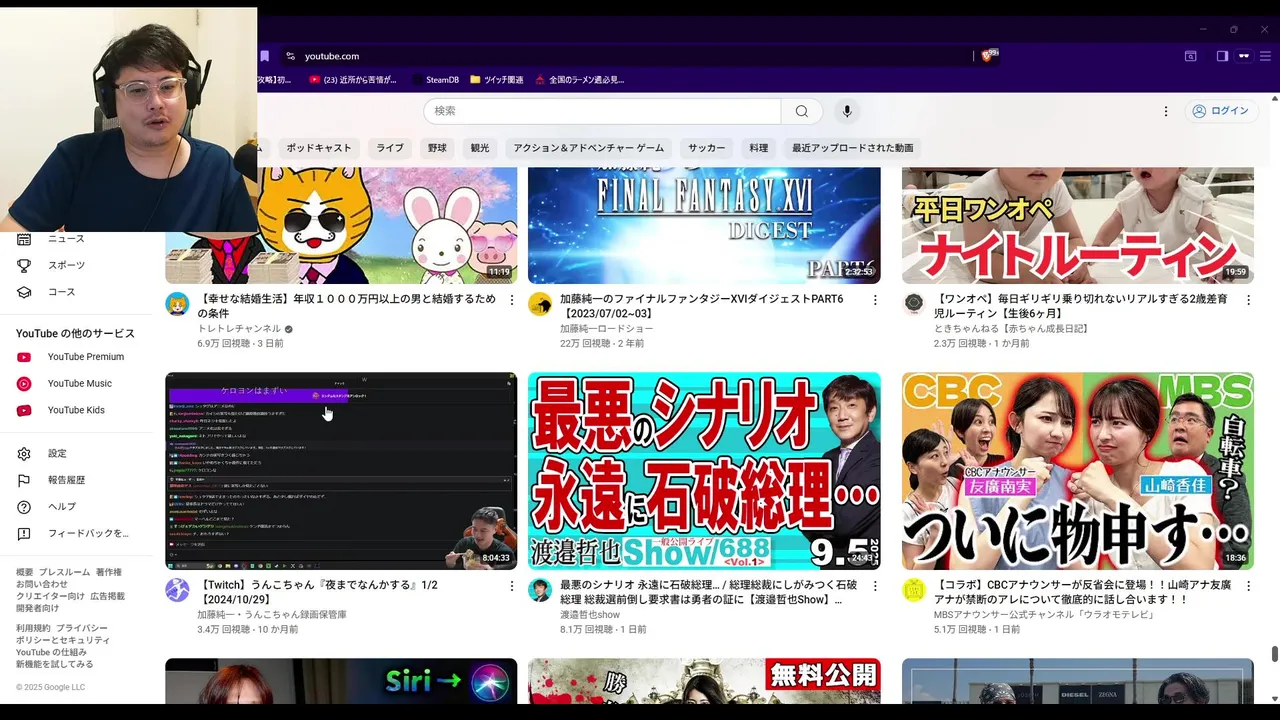Click 渡邉哲也show channel avatar
1280x720 pixels.
pos(540,590)
